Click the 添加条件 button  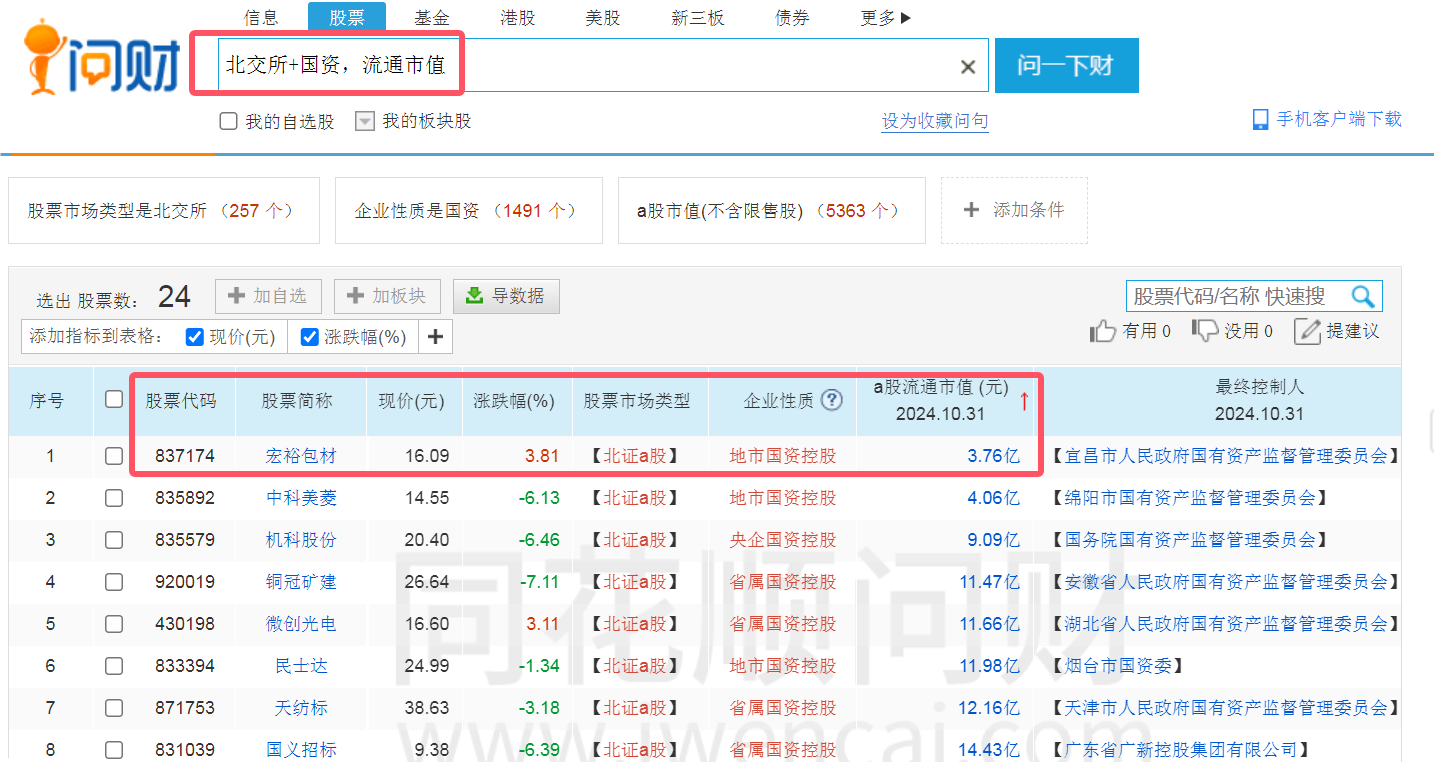tap(1014, 210)
